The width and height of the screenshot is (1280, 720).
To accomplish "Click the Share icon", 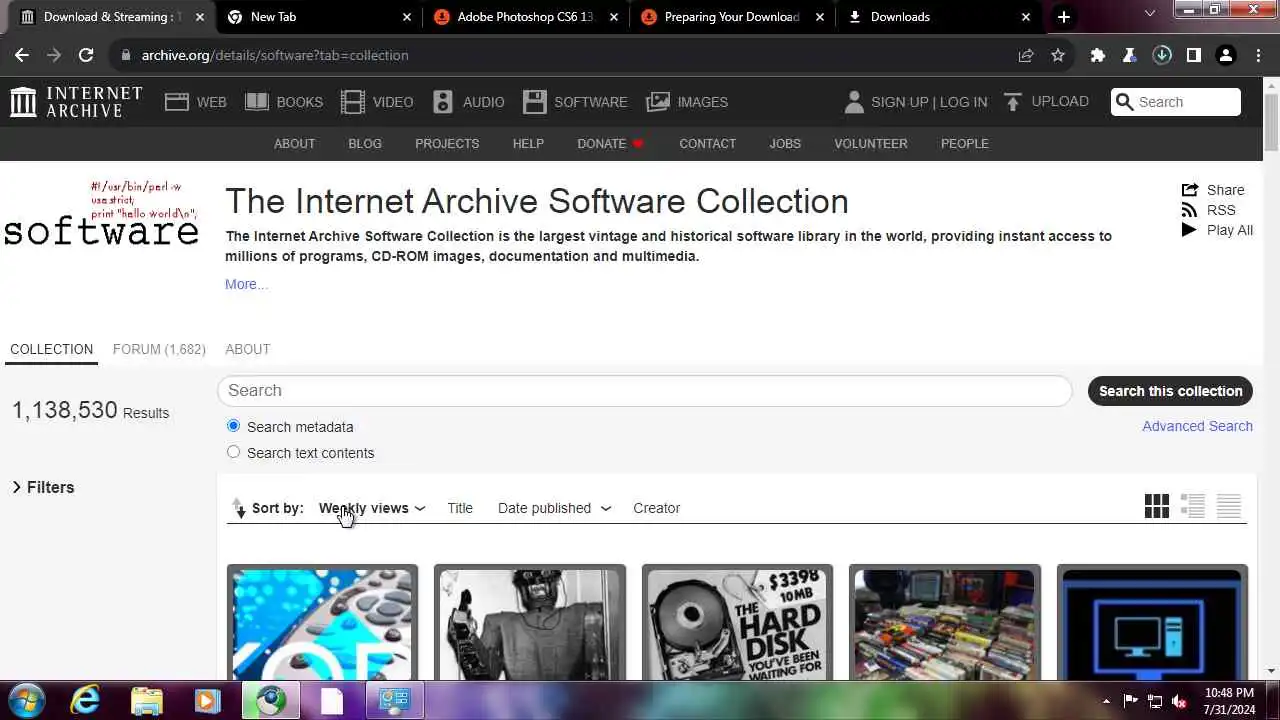I will pos(1190,190).
